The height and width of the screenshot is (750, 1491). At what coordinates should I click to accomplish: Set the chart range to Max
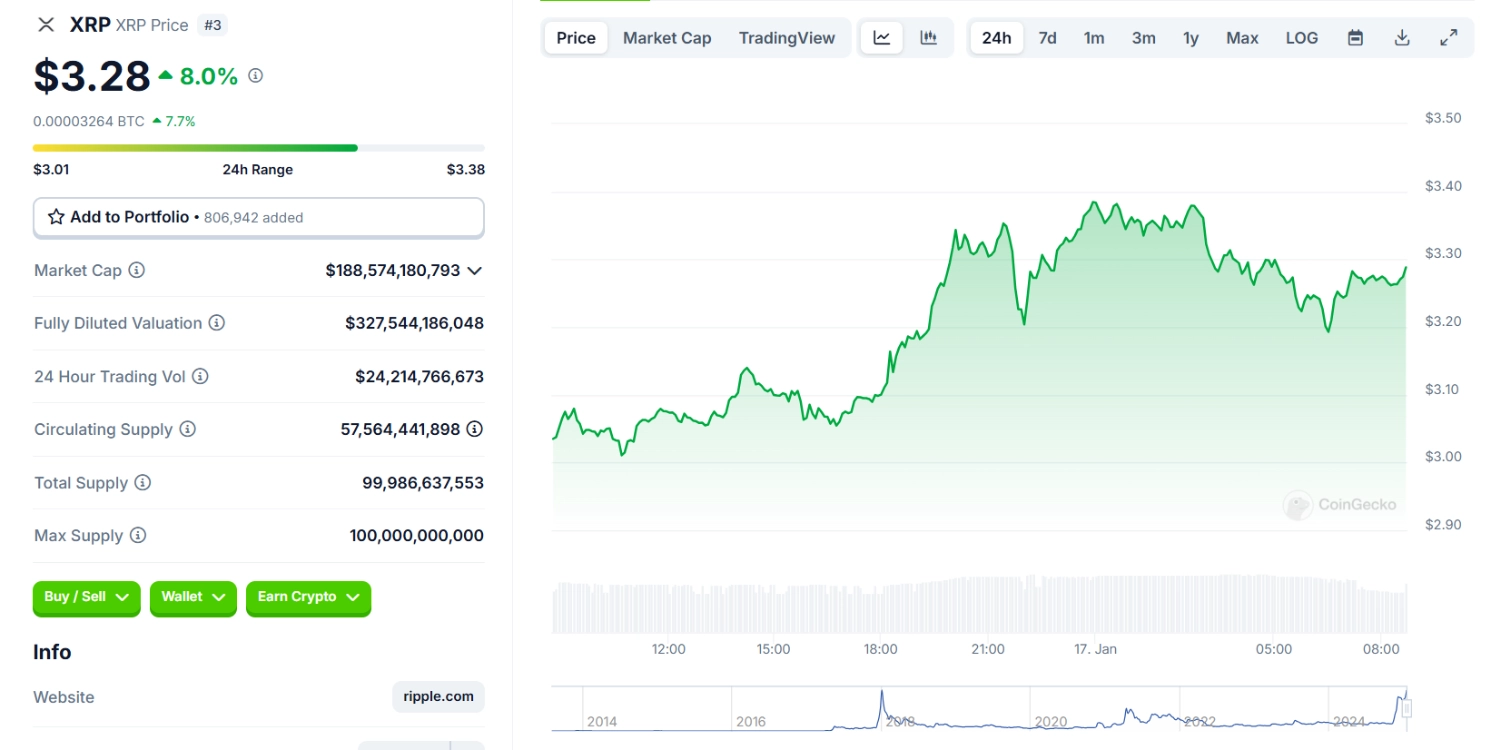(1242, 38)
